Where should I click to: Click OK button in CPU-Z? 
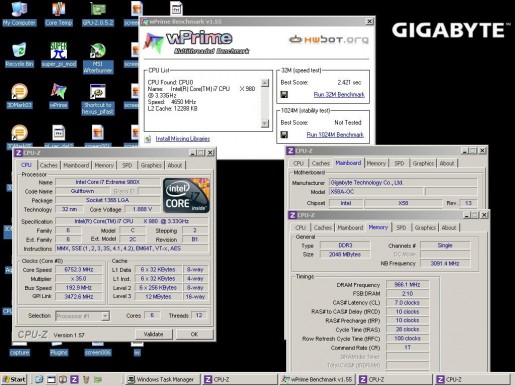coord(194,334)
